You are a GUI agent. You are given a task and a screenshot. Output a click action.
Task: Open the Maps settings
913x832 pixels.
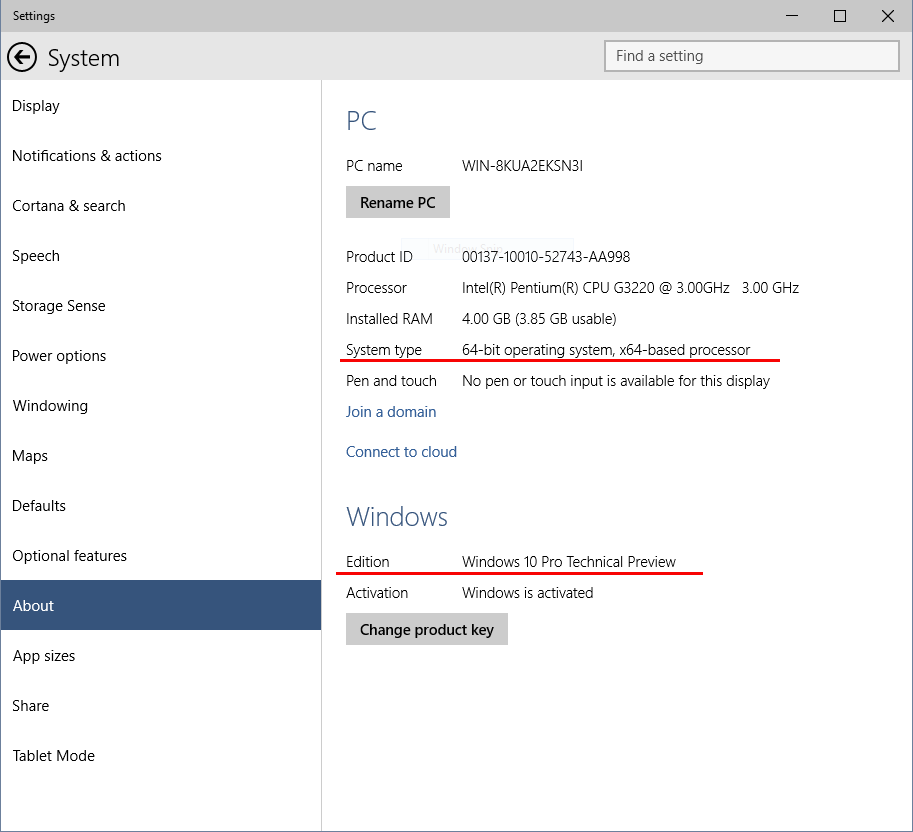coord(161,456)
